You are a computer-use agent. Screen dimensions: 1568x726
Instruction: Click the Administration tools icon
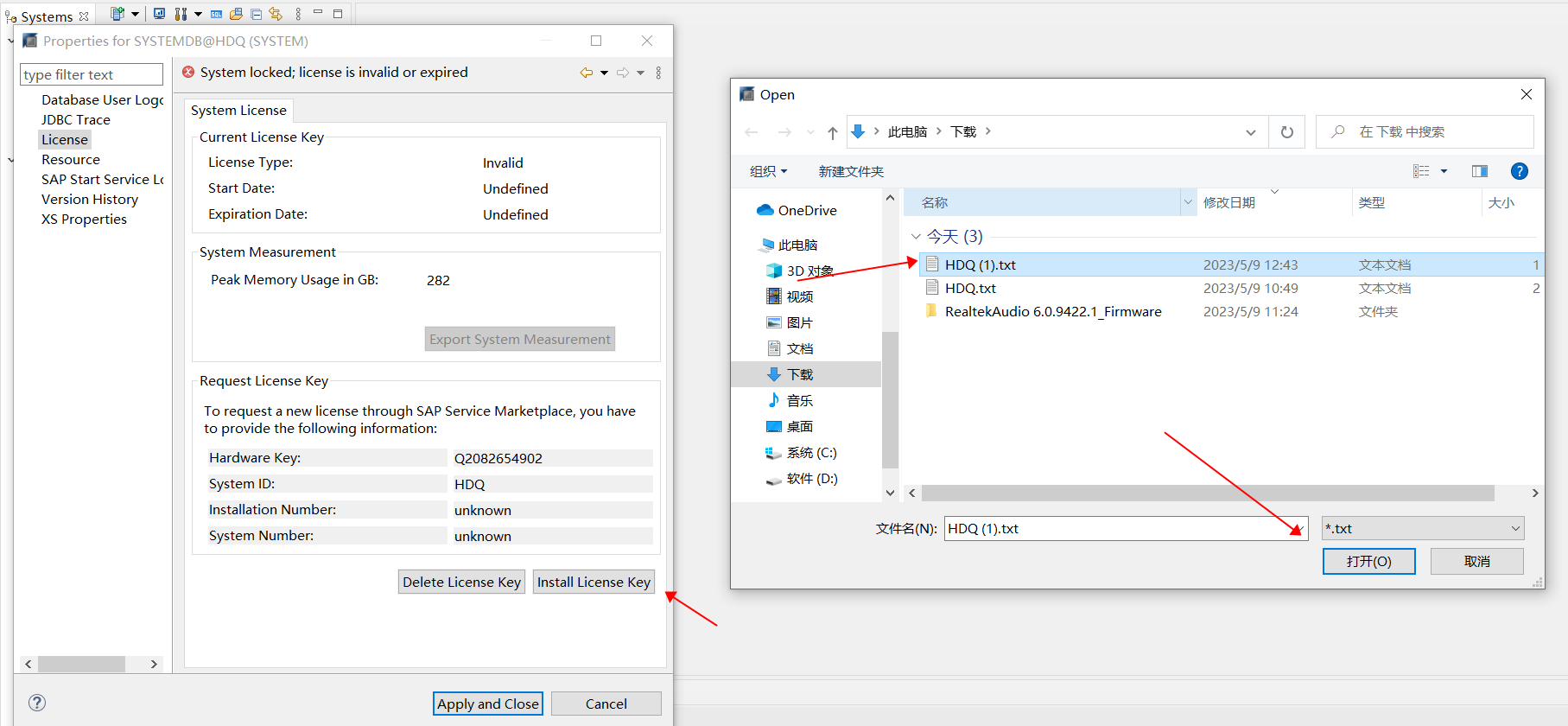click(x=181, y=14)
